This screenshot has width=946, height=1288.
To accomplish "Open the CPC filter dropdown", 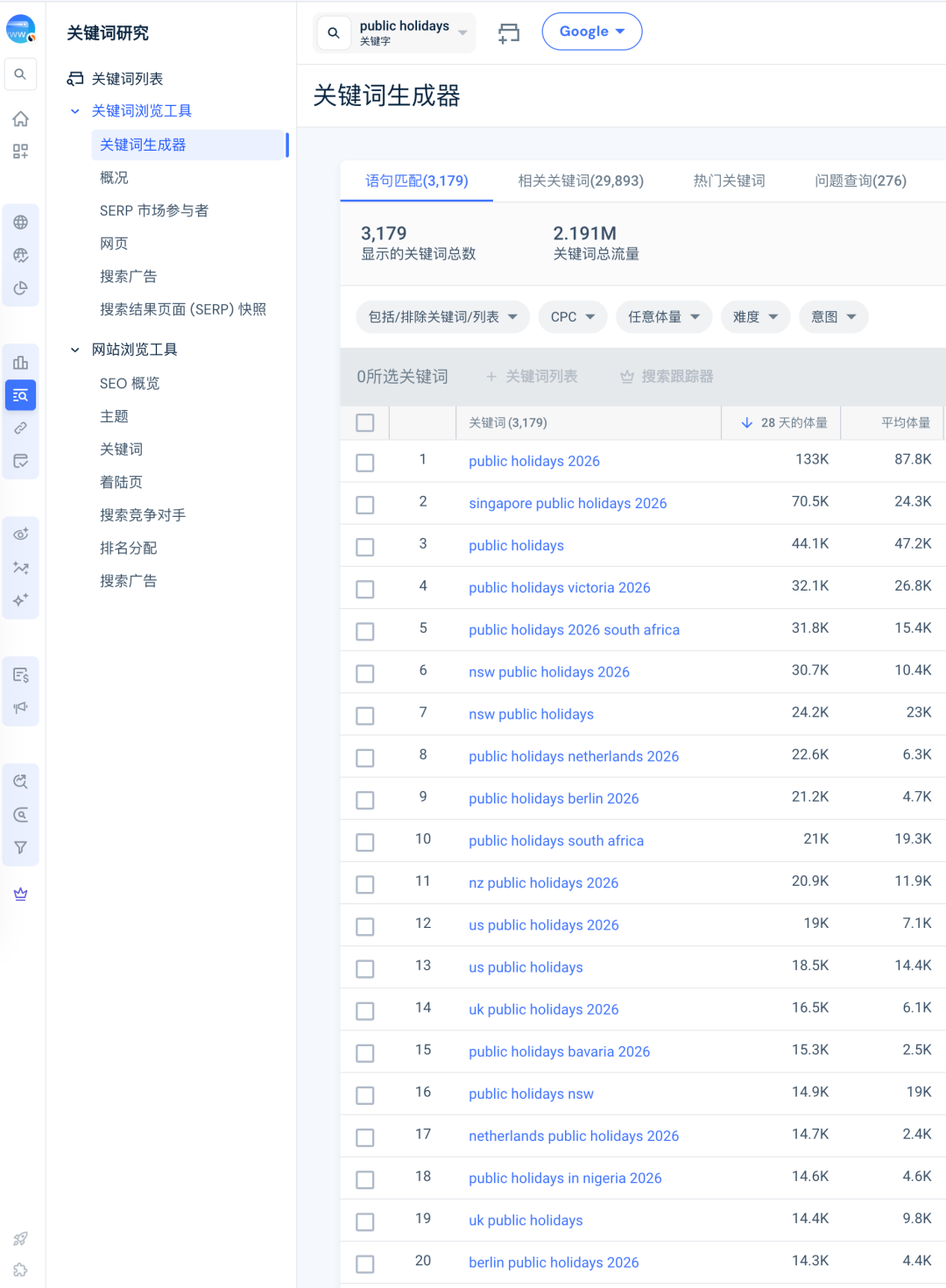I will [573, 317].
